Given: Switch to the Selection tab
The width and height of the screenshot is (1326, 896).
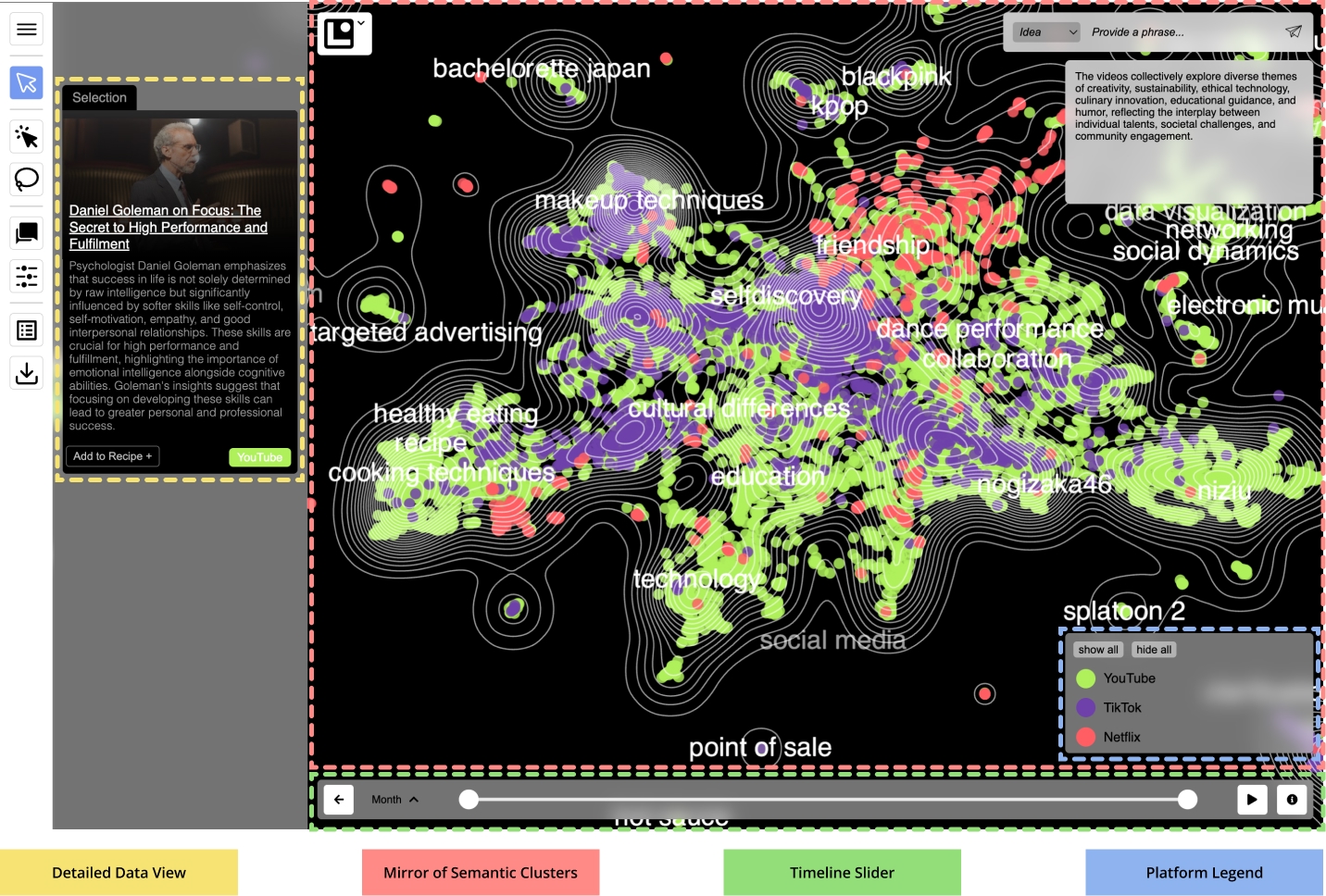Looking at the screenshot, I should point(98,97).
